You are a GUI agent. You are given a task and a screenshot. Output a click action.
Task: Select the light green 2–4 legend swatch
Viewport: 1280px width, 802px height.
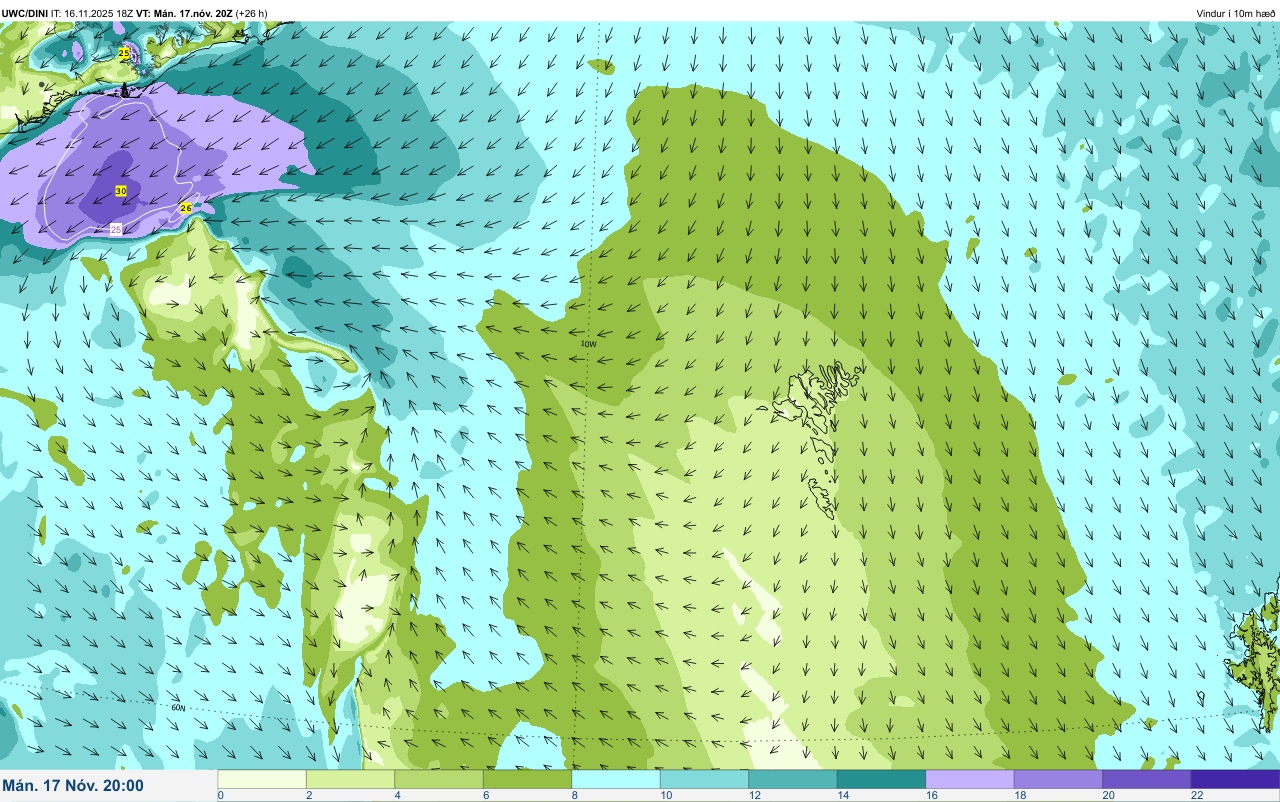[350, 779]
